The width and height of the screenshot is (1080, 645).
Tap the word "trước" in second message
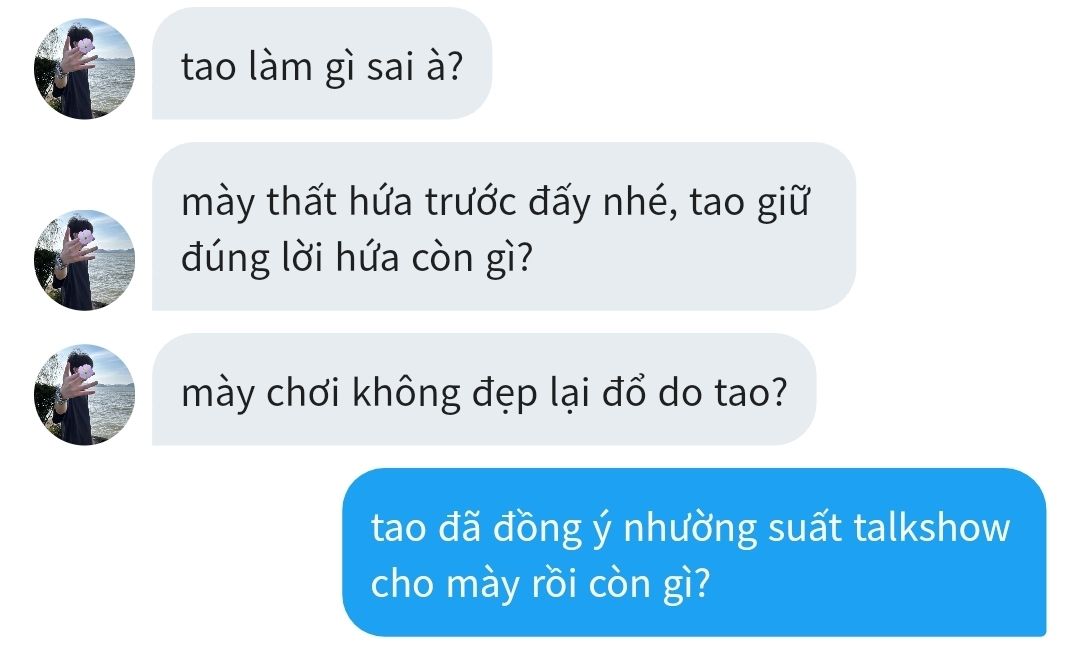point(470,202)
